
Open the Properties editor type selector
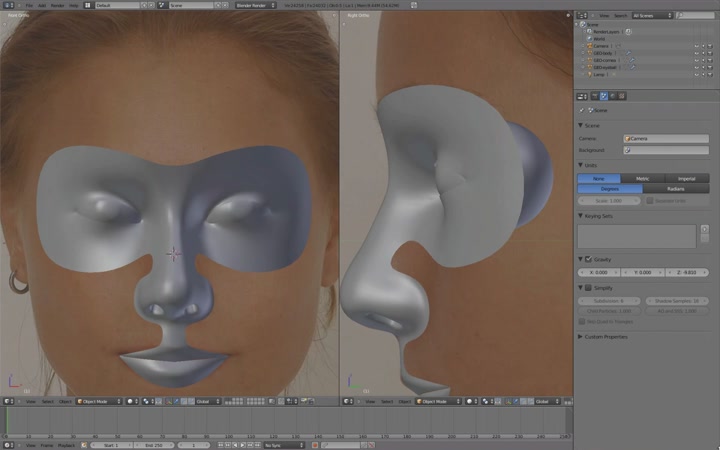click(582, 96)
